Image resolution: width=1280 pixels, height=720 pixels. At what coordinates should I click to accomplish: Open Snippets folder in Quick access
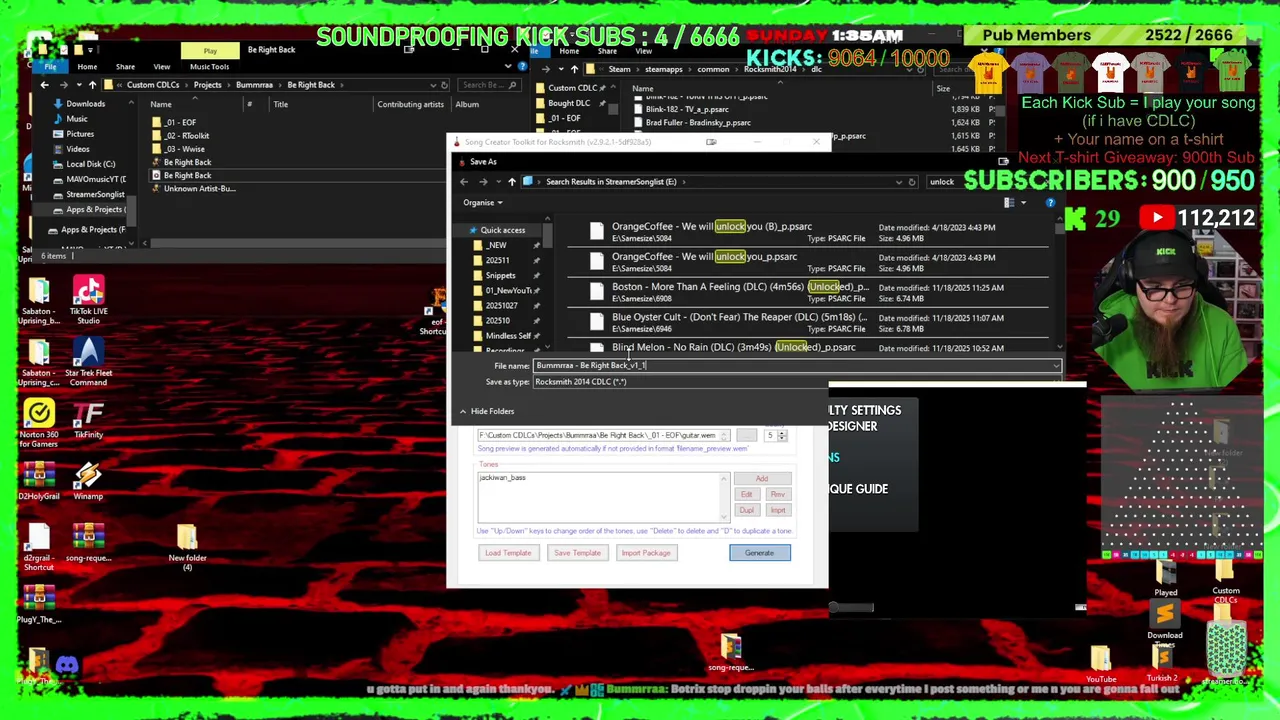pos(500,275)
